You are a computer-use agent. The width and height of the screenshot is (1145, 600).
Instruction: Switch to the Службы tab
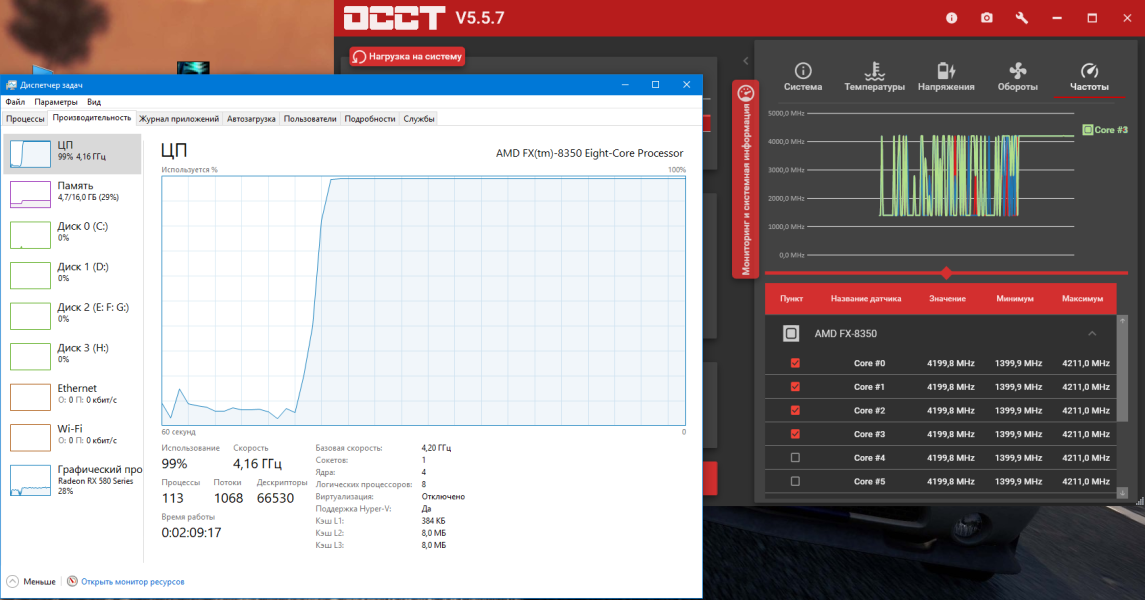(419, 119)
